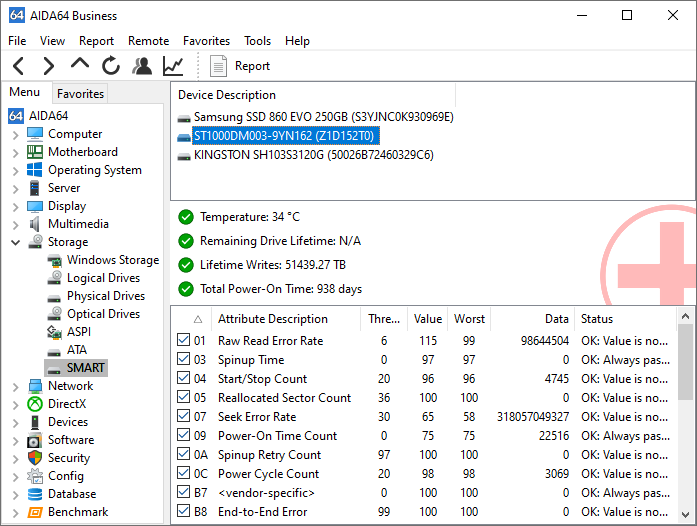
Task: Click the DirectX Xbox icon
Action: tap(35, 404)
